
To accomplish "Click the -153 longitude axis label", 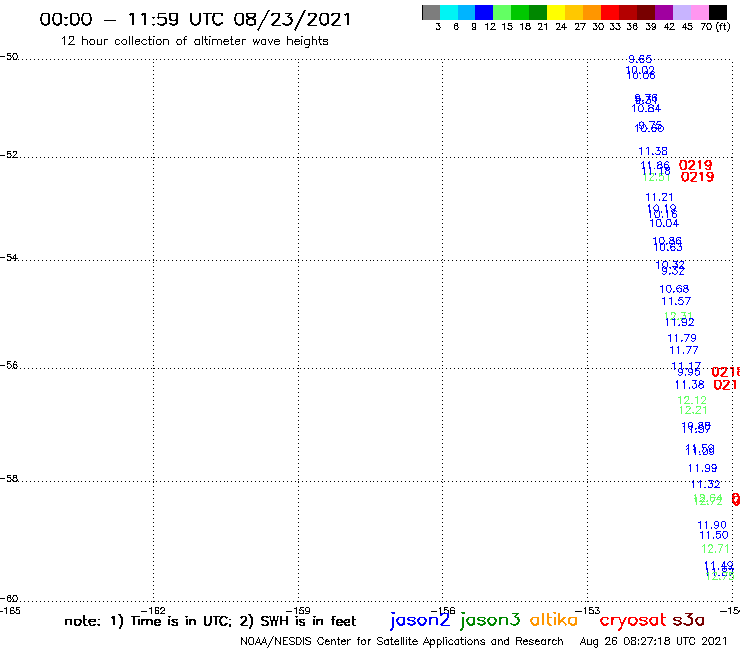I will pos(588,610).
